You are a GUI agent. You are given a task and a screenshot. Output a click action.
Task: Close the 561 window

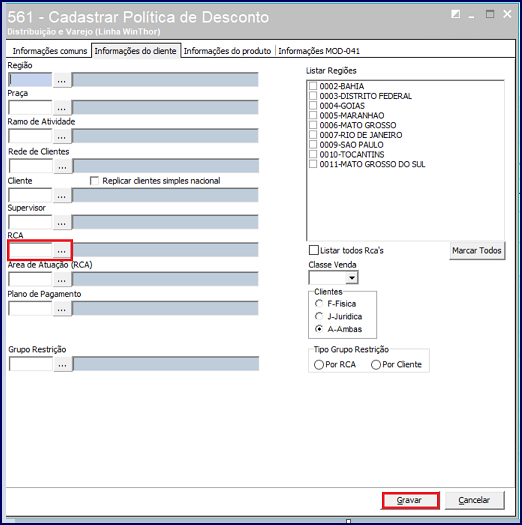507,14
